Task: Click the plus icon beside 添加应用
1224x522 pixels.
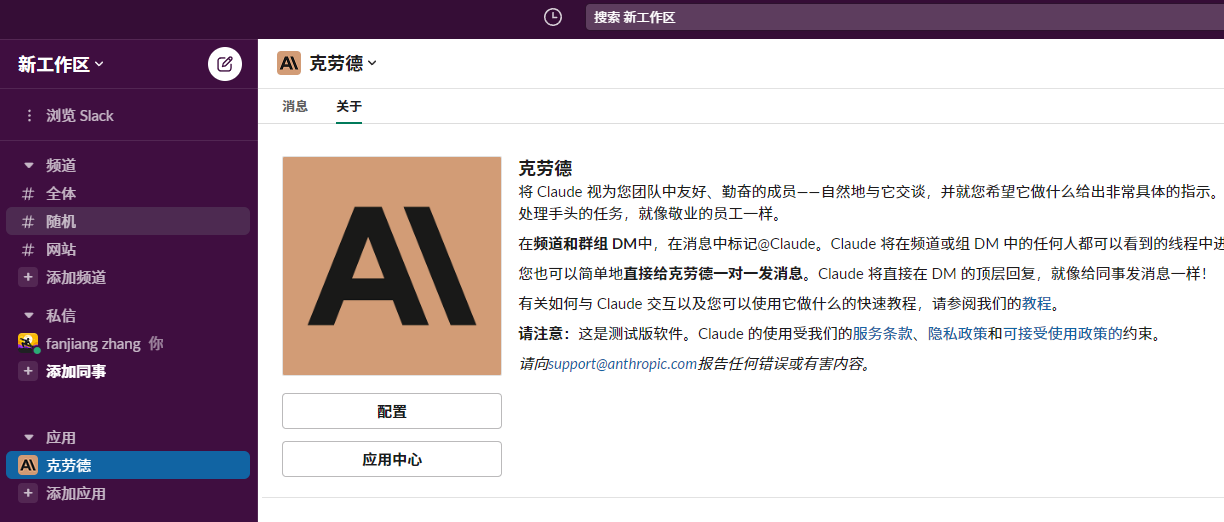Action: [28, 493]
